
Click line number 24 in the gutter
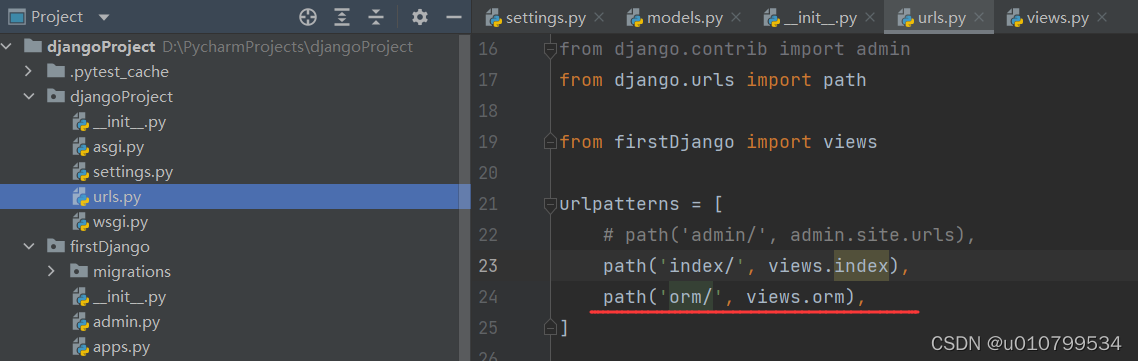488,297
